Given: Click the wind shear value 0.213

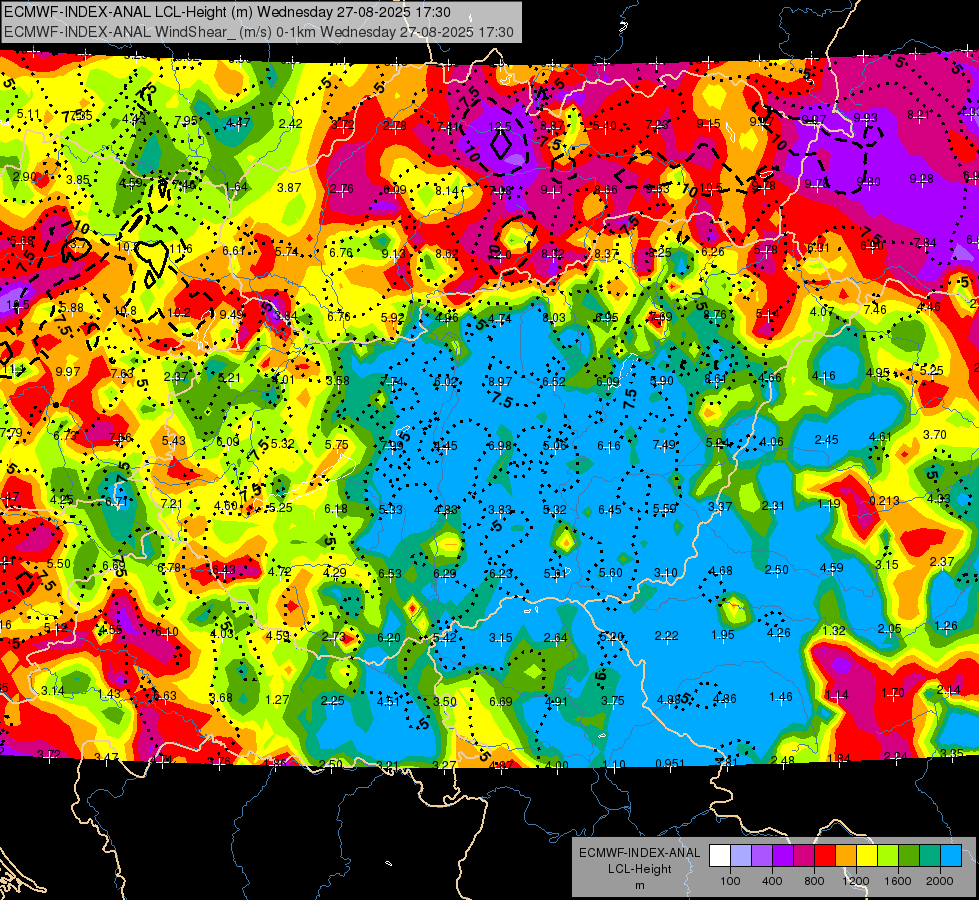Looking at the screenshot, I should [x=884, y=500].
